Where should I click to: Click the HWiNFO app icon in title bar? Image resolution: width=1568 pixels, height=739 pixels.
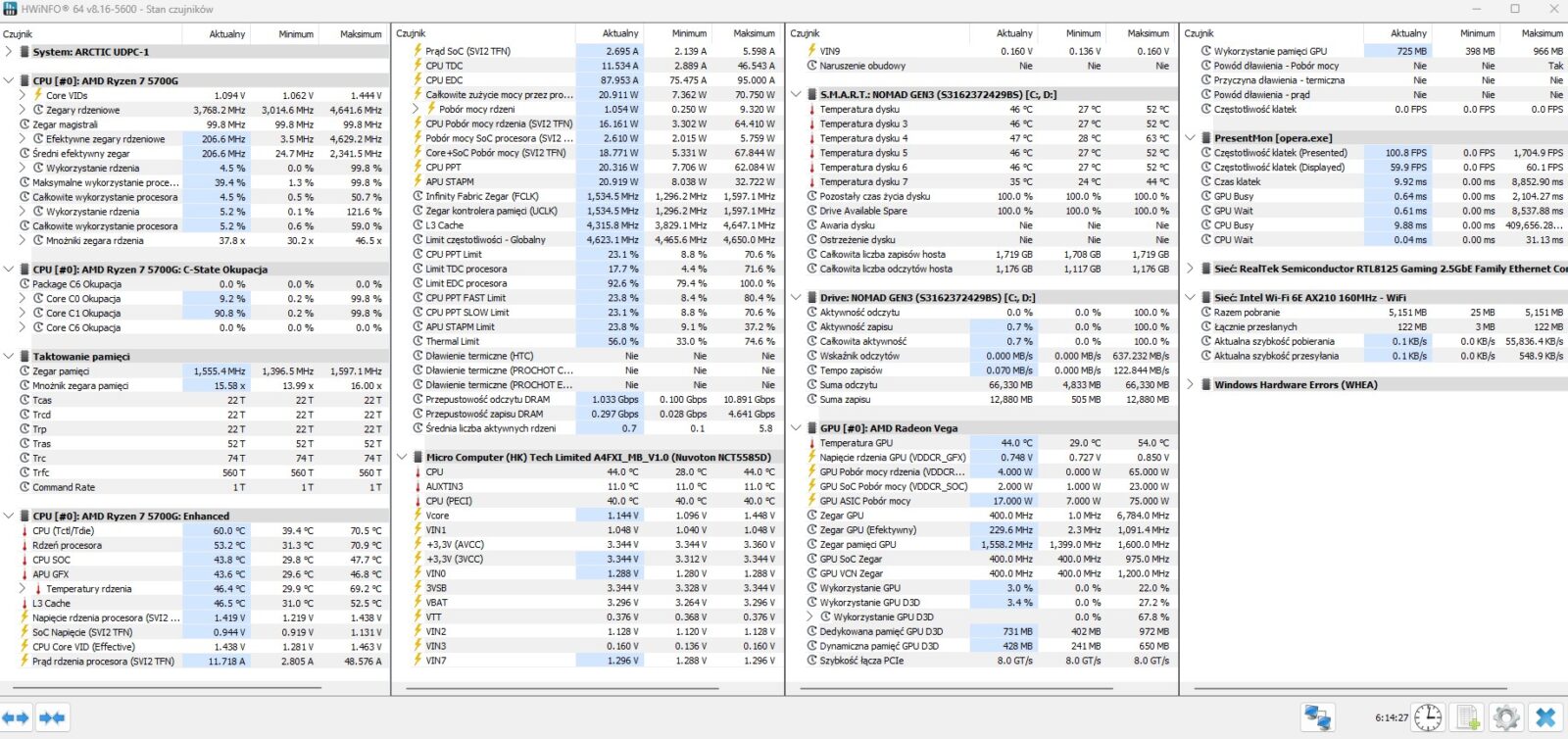[10, 9]
